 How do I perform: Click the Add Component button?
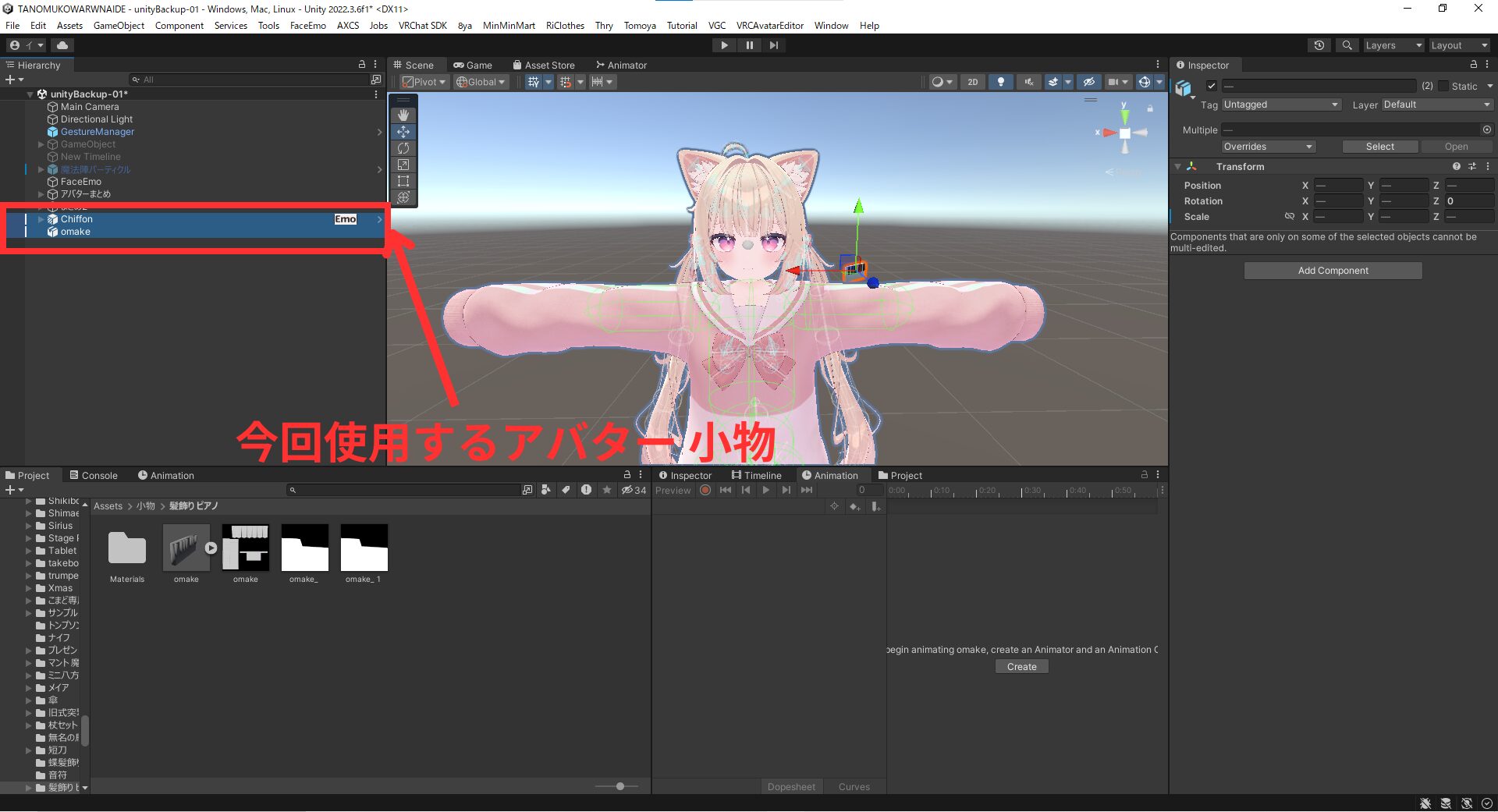tap(1333, 270)
